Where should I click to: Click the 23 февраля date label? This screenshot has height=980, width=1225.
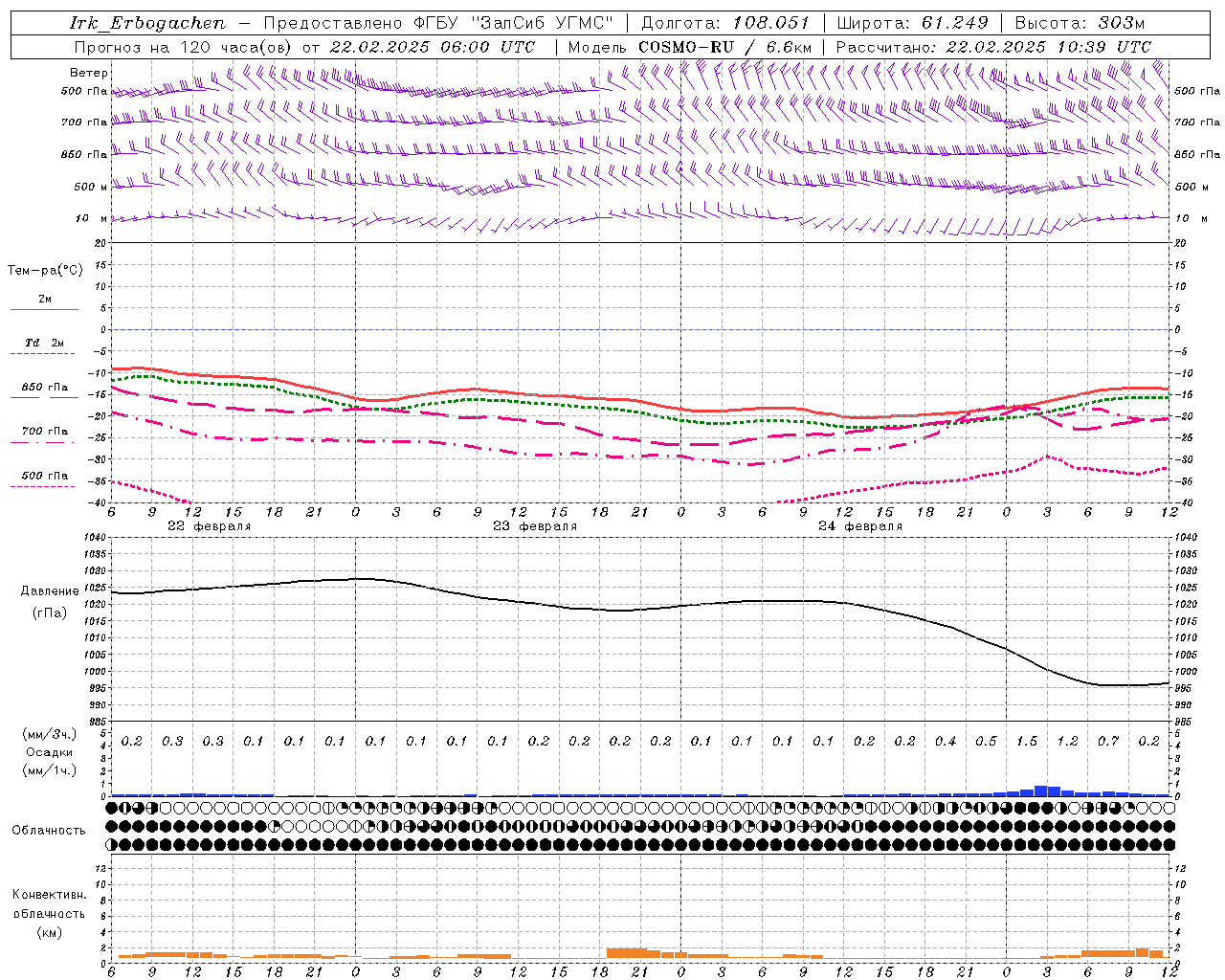coord(534,526)
